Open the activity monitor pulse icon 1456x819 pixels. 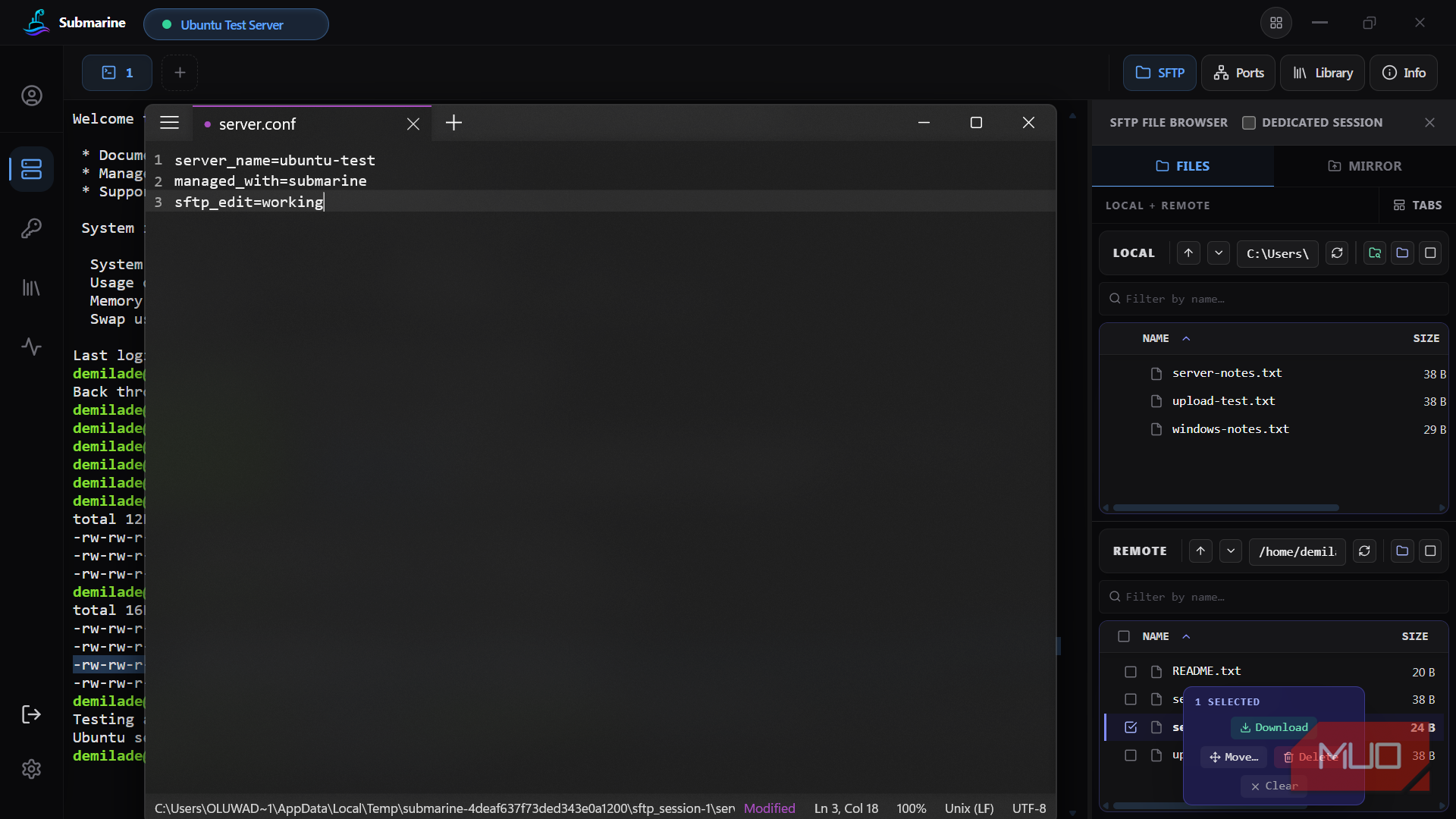click(x=31, y=347)
